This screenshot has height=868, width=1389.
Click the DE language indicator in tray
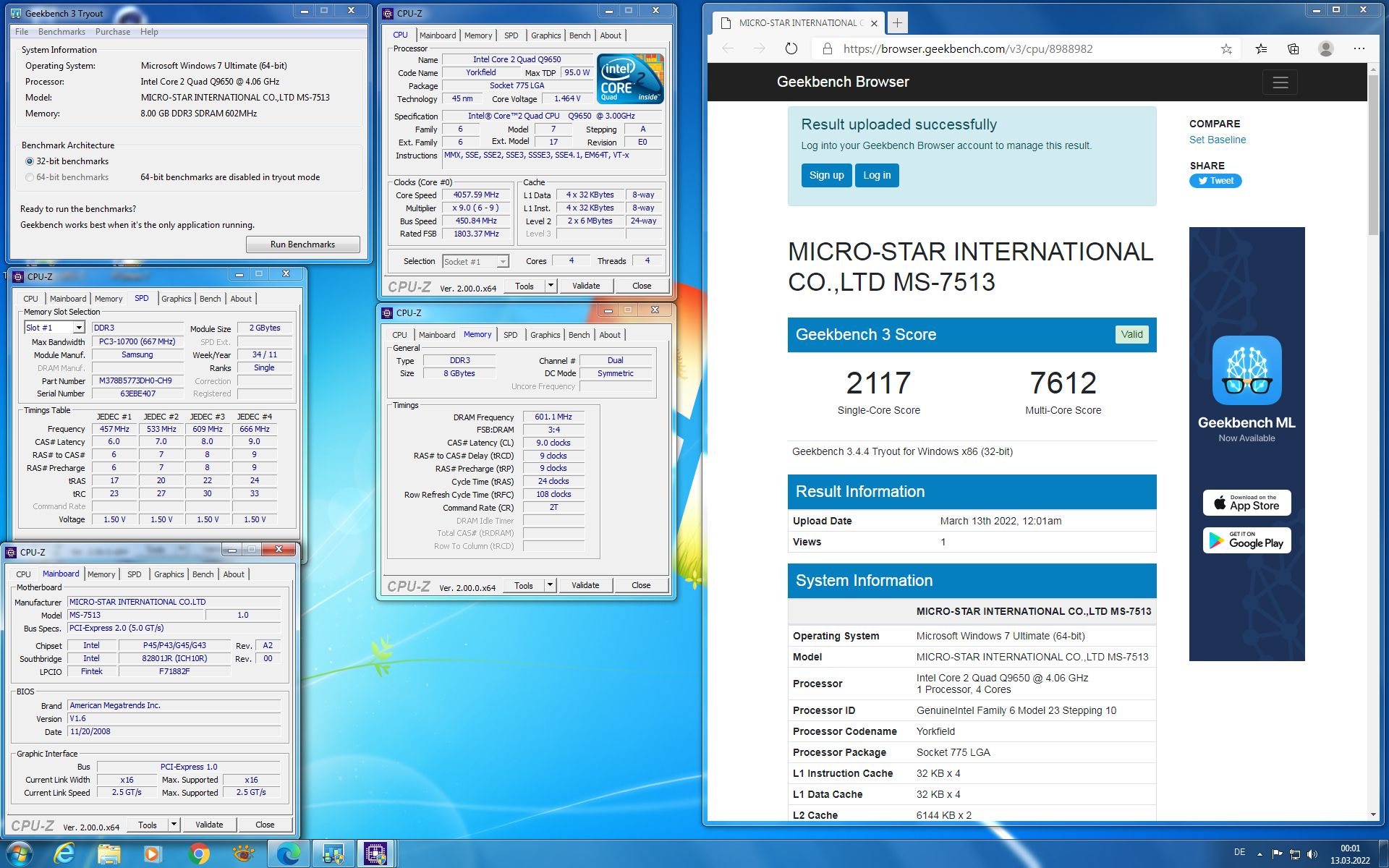click(x=1239, y=852)
